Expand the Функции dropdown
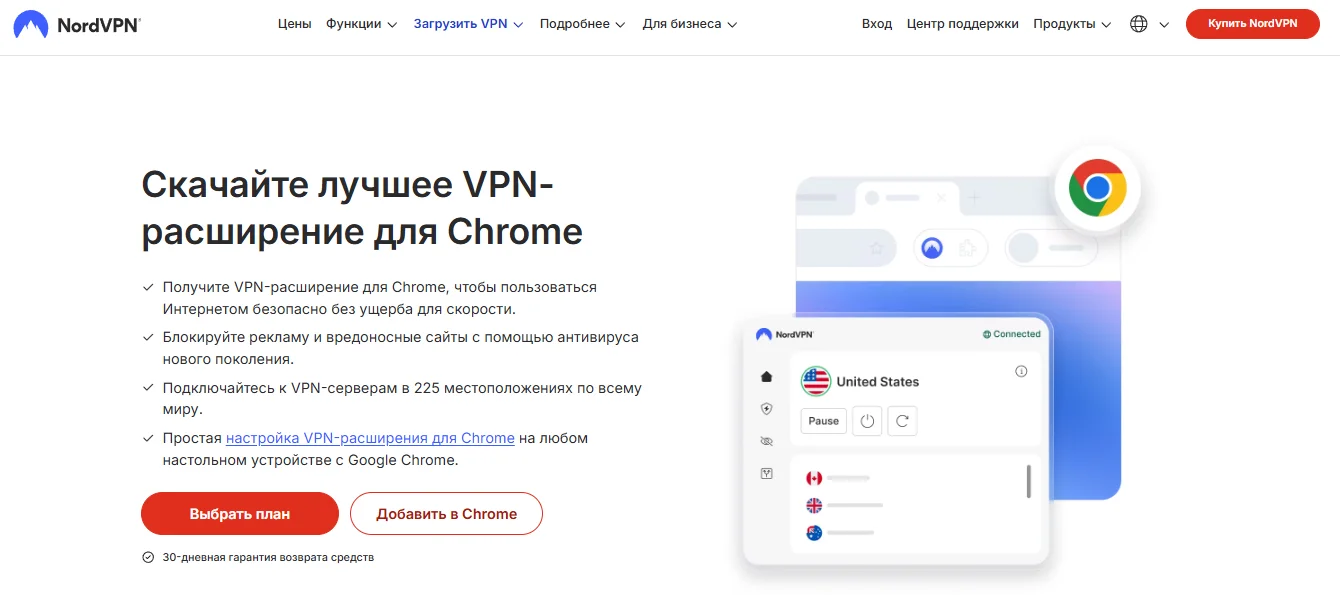Image resolution: width=1340 pixels, height=595 pixels. pyautogui.click(x=361, y=24)
